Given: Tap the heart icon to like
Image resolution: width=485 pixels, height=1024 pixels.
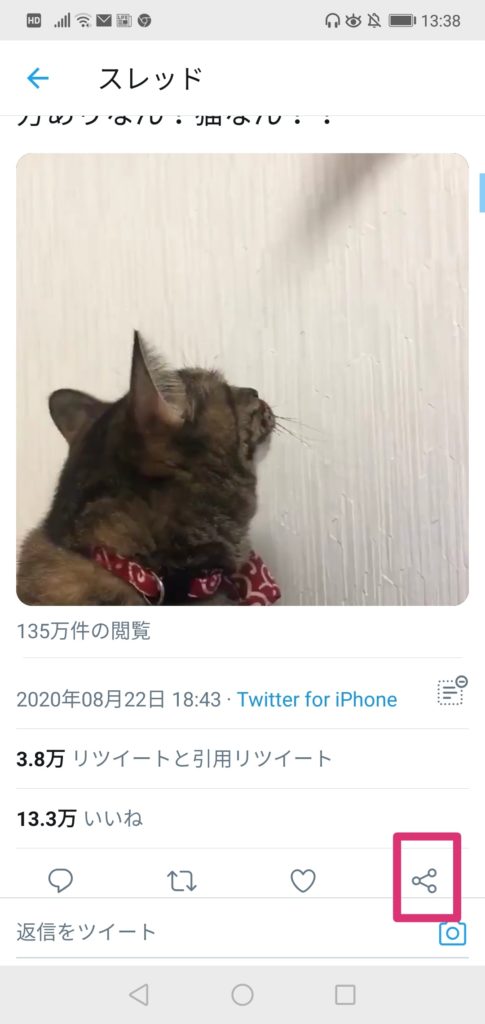Looking at the screenshot, I should [303, 881].
